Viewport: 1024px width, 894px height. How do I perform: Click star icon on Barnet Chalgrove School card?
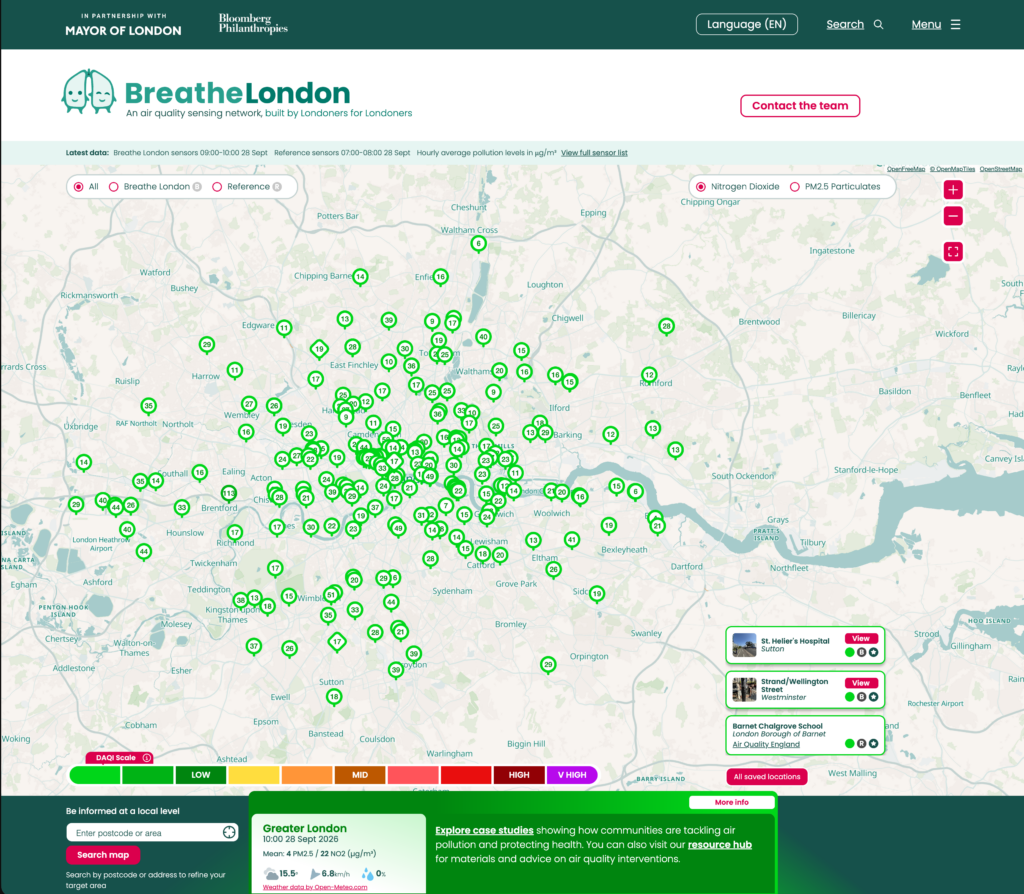pyautogui.click(x=873, y=743)
